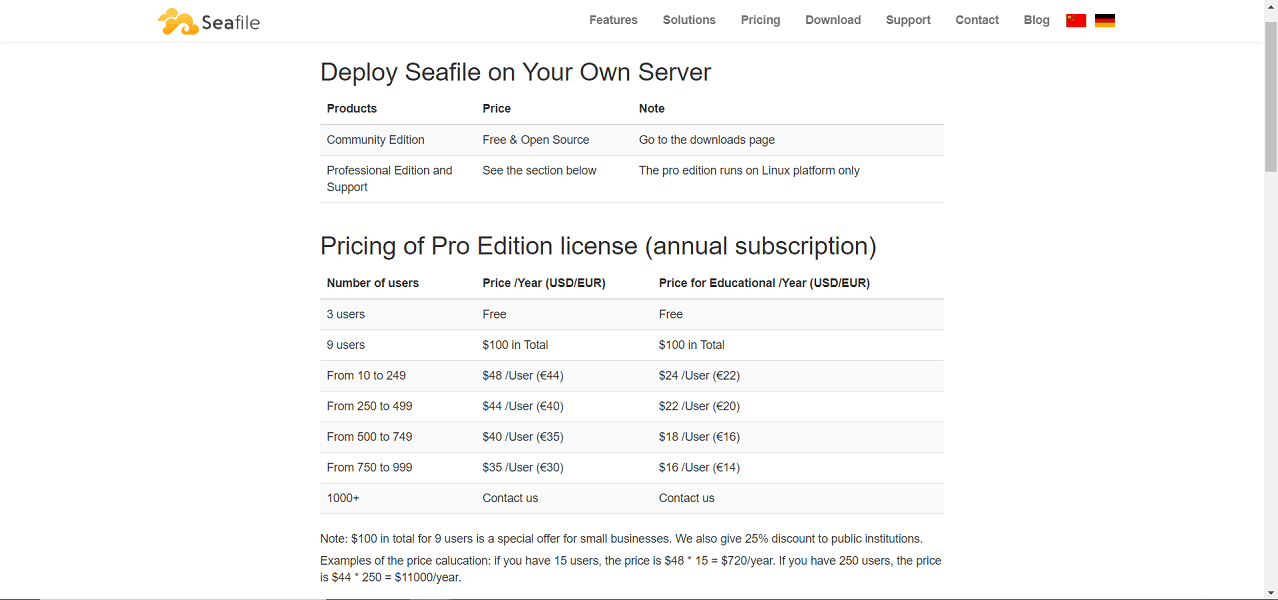1278x600 pixels.
Task: Click the 'From 250 to 499' row label
Action: [x=369, y=407]
